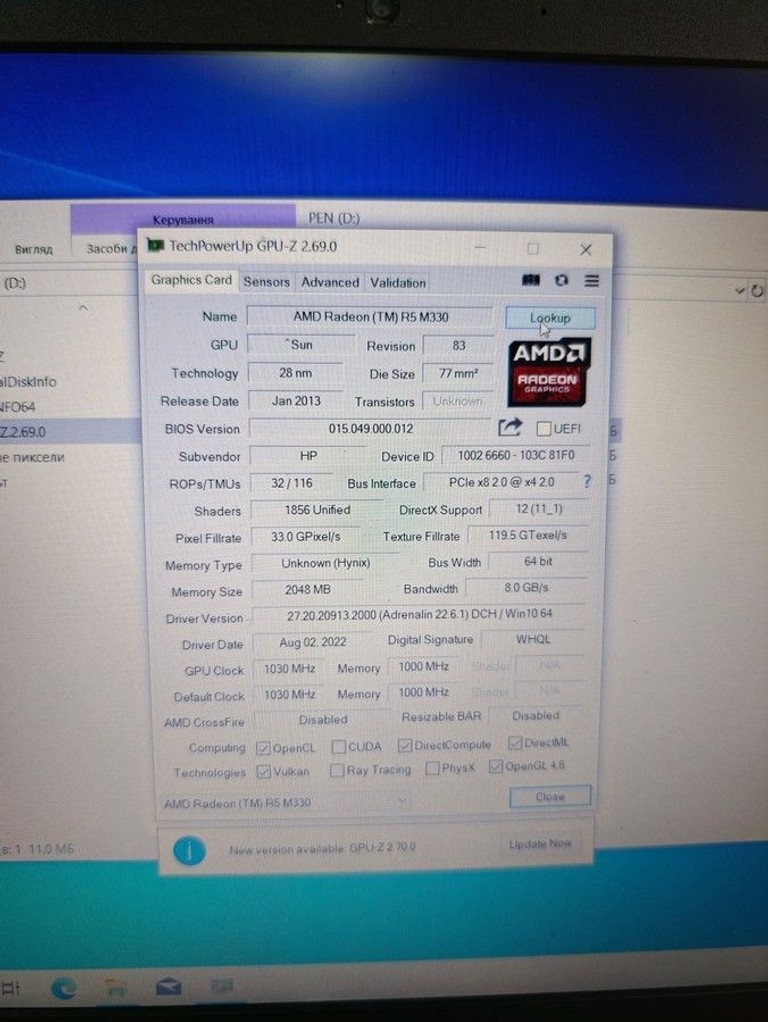Open the Mail app from the taskbar
The width and height of the screenshot is (768, 1022).
168,987
